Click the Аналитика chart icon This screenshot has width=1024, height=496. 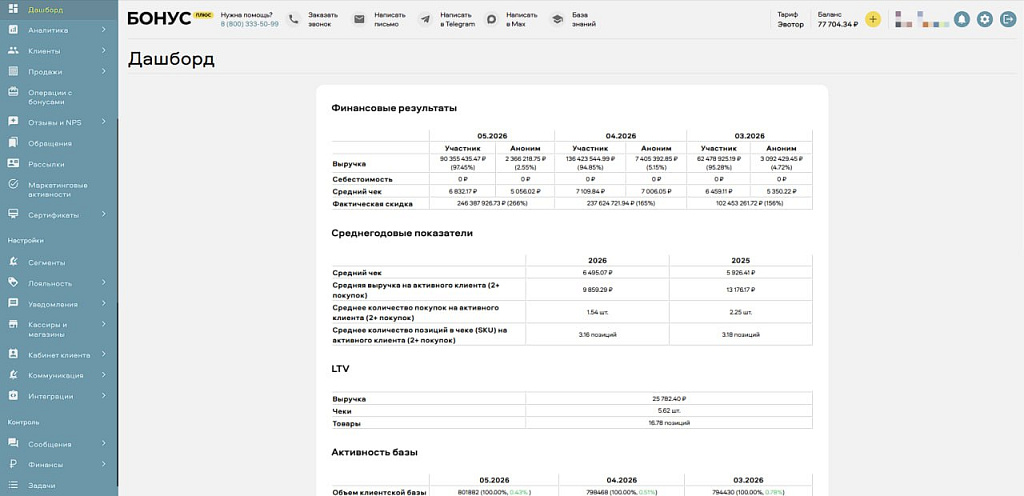(x=13, y=30)
